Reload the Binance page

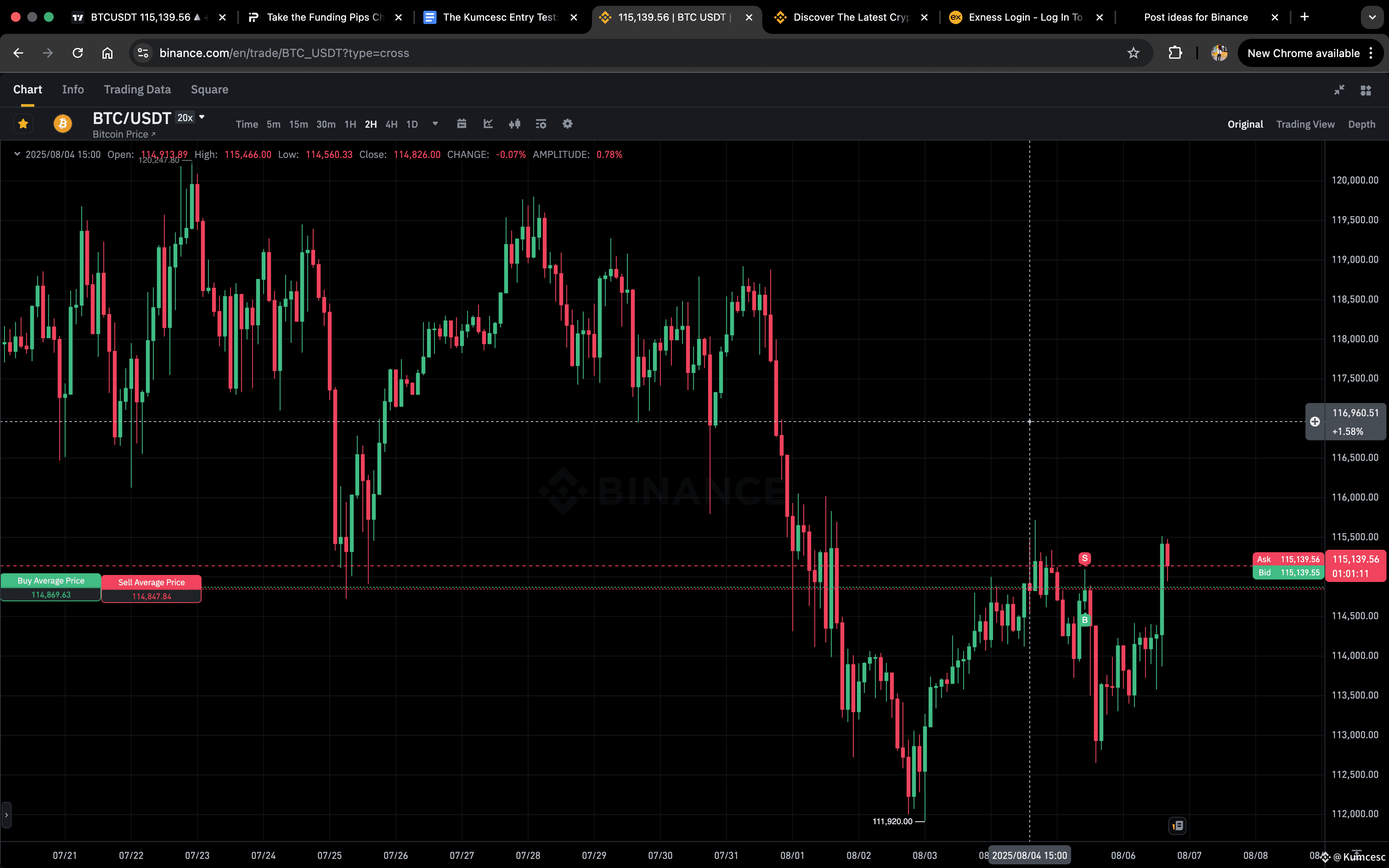(78, 53)
